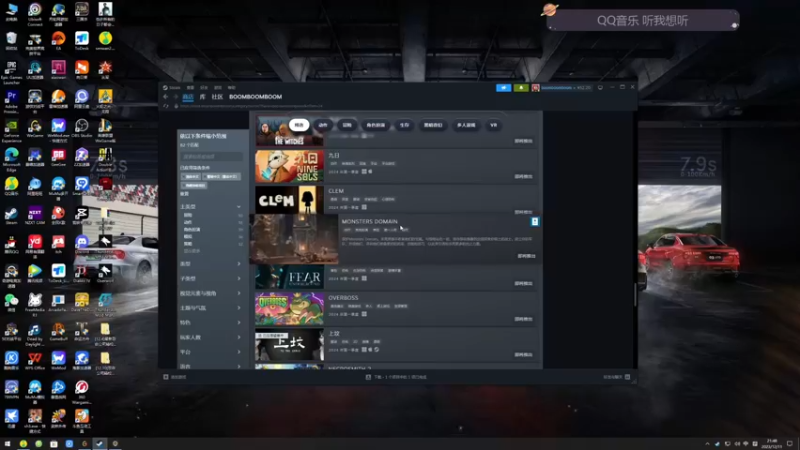Open the Microsoft Edge desktop icon
The height and width of the screenshot is (450, 800).
pos(11,159)
